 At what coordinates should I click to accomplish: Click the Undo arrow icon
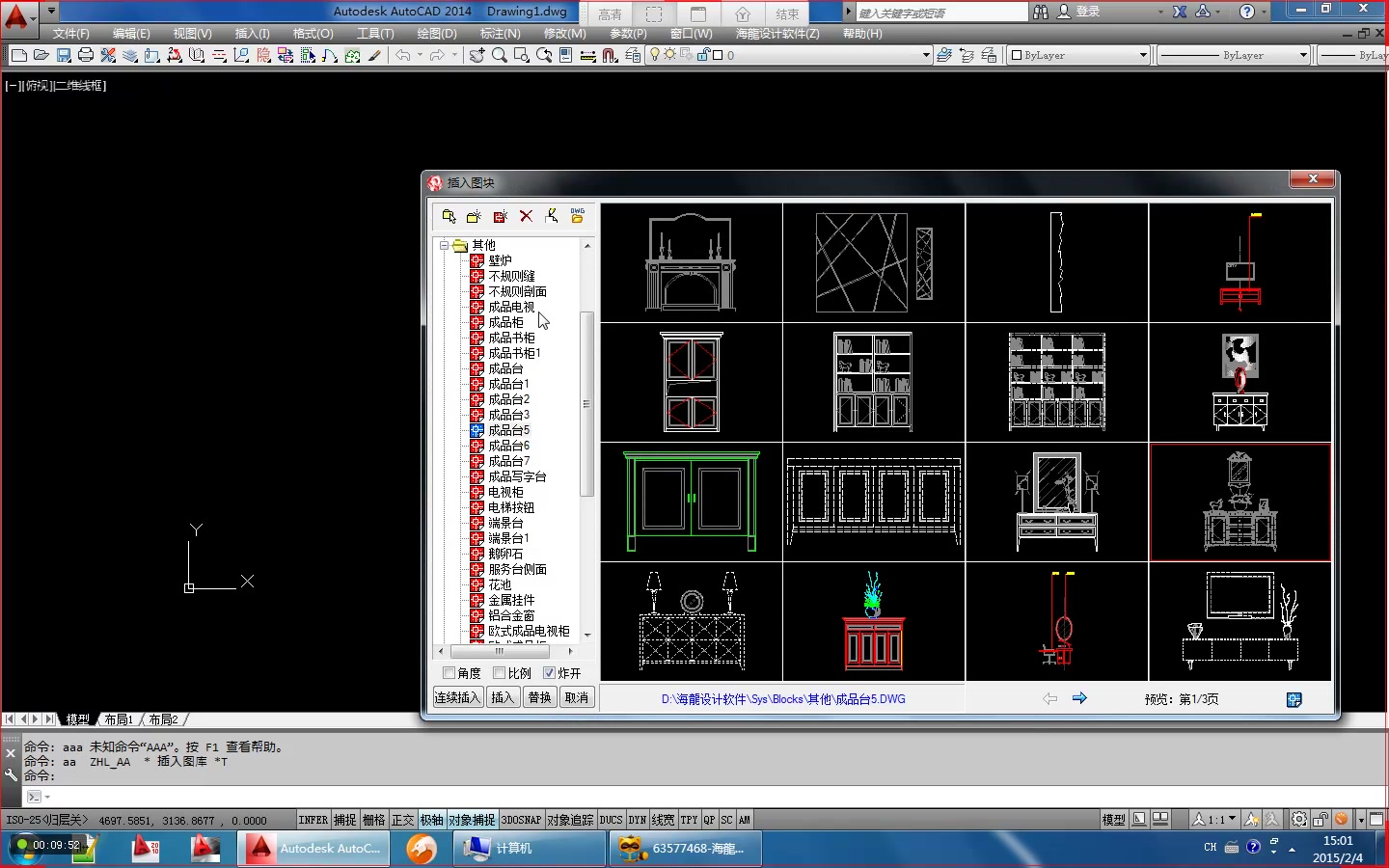pyautogui.click(x=403, y=55)
